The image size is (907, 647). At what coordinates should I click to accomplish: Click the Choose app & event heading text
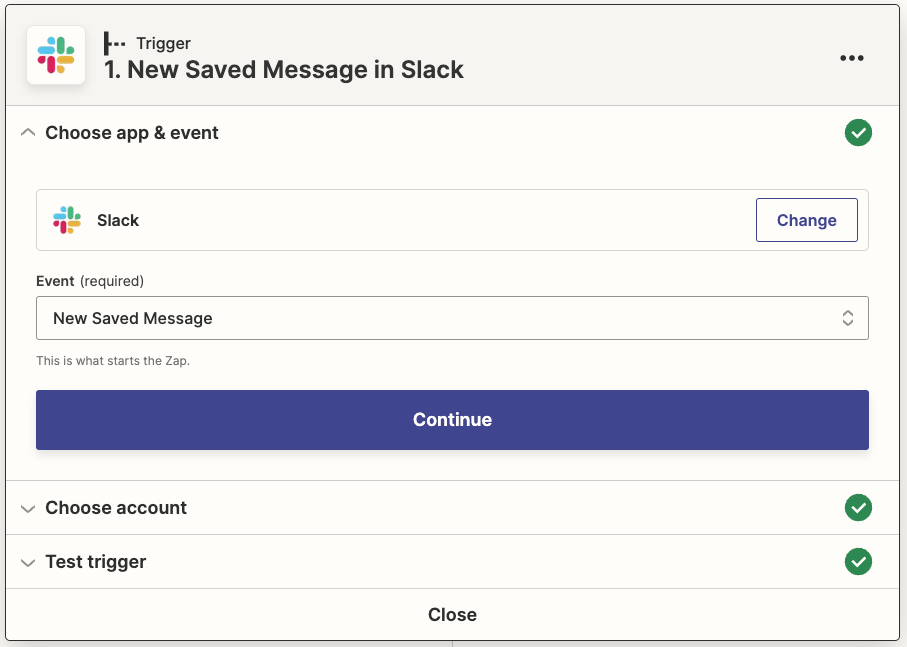132,133
